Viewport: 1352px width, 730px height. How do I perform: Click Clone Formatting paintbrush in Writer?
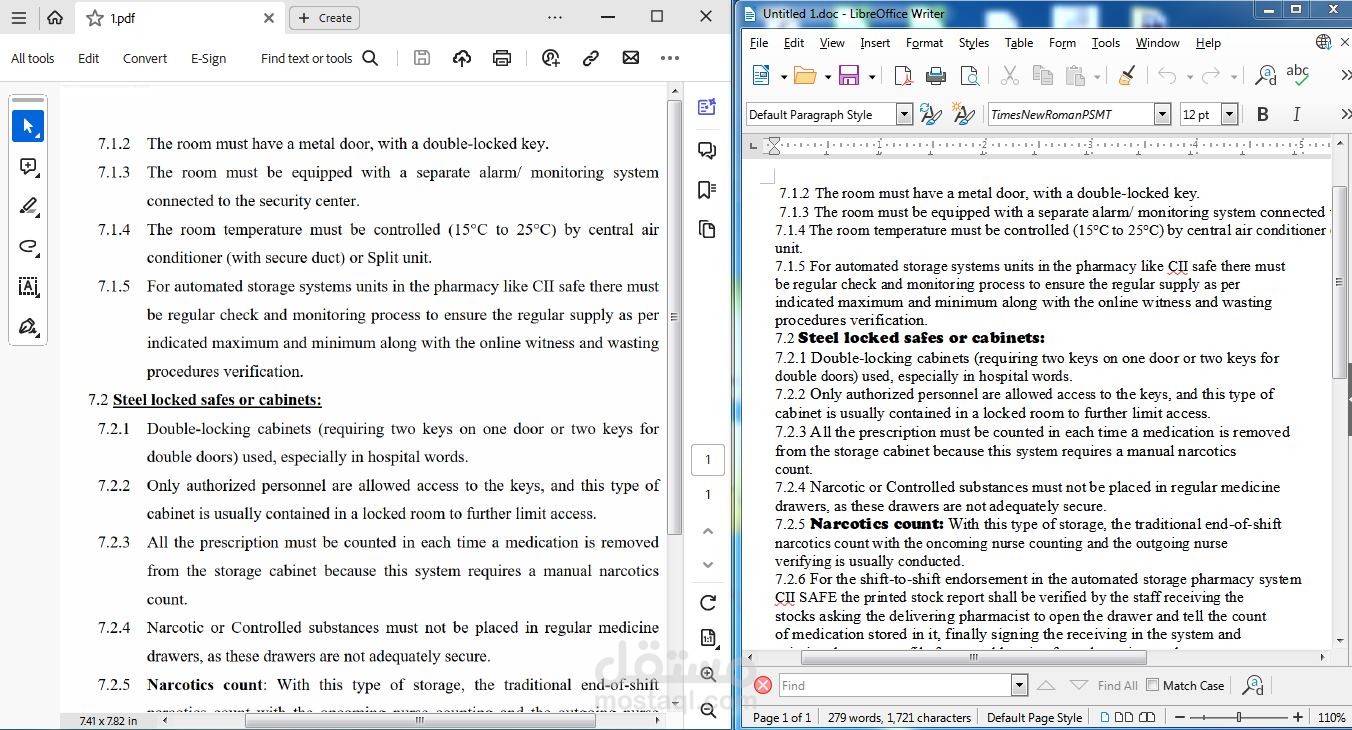click(x=1127, y=76)
